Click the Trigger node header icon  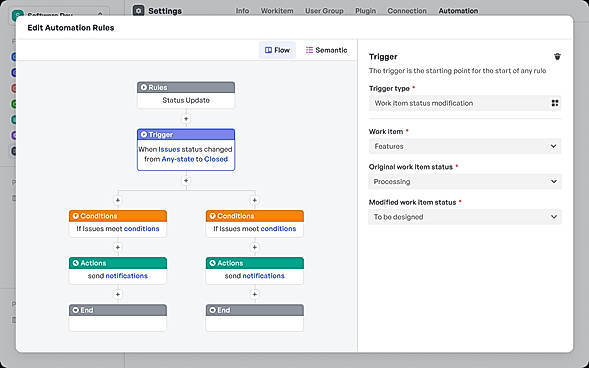coord(144,134)
